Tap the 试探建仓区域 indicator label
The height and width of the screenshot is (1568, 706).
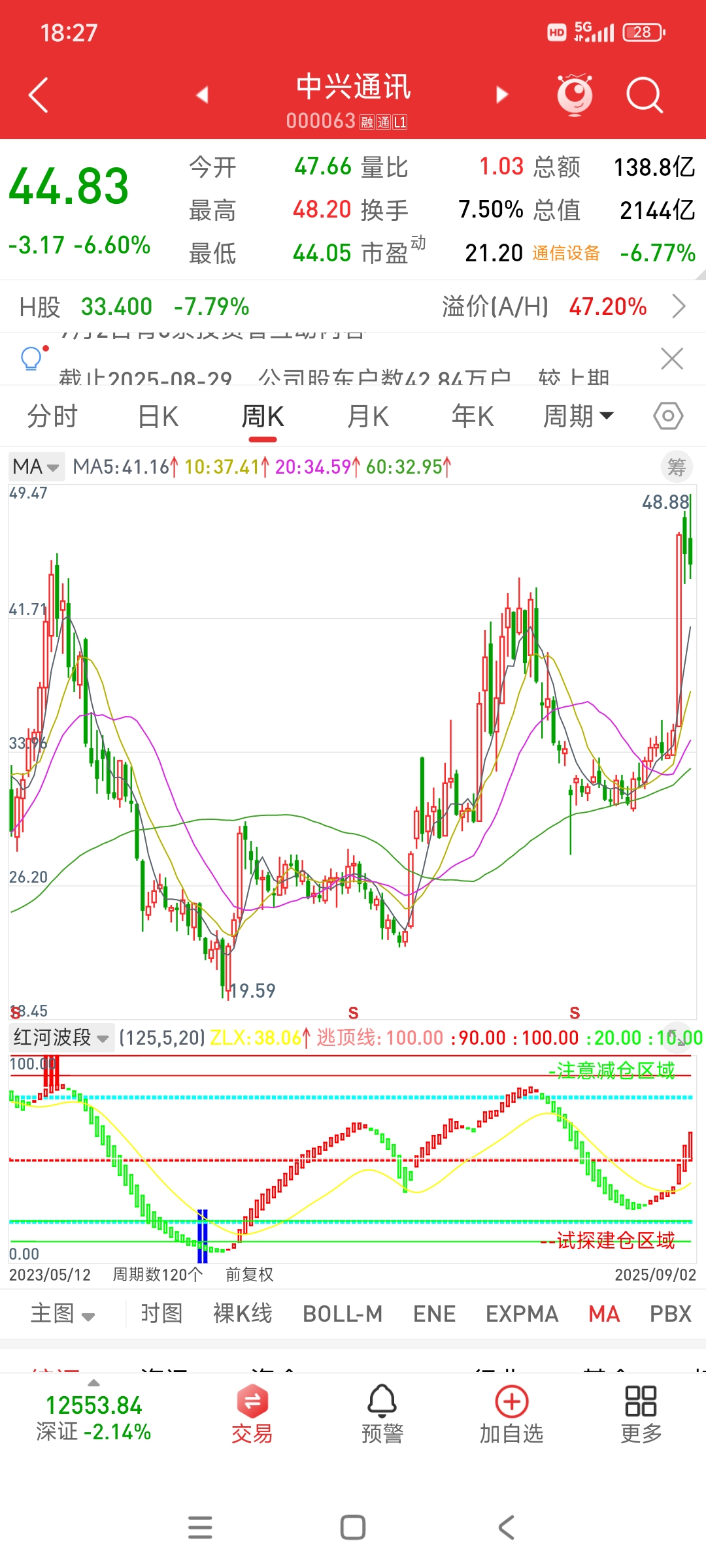608,1239
